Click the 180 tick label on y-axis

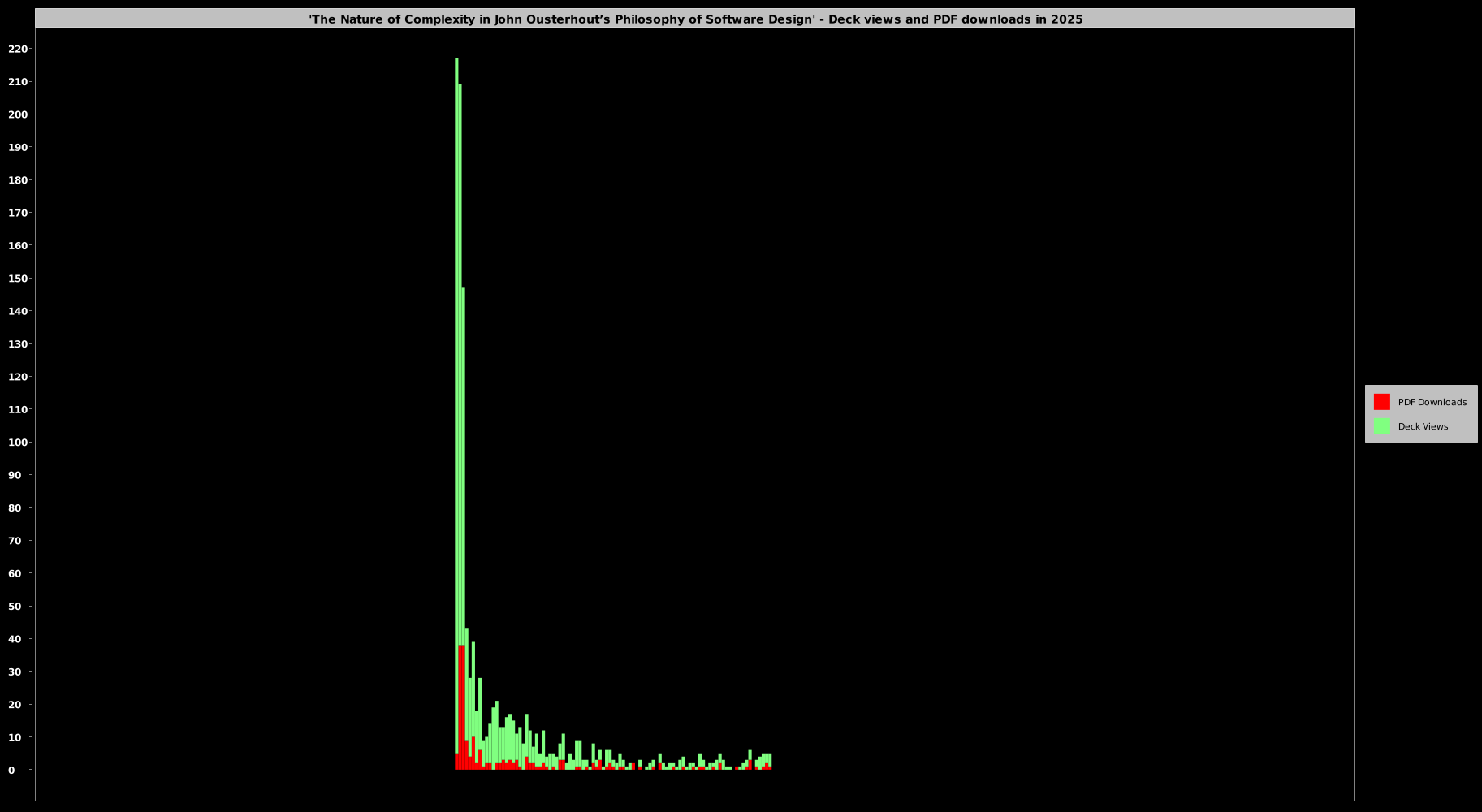click(x=17, y=180)
